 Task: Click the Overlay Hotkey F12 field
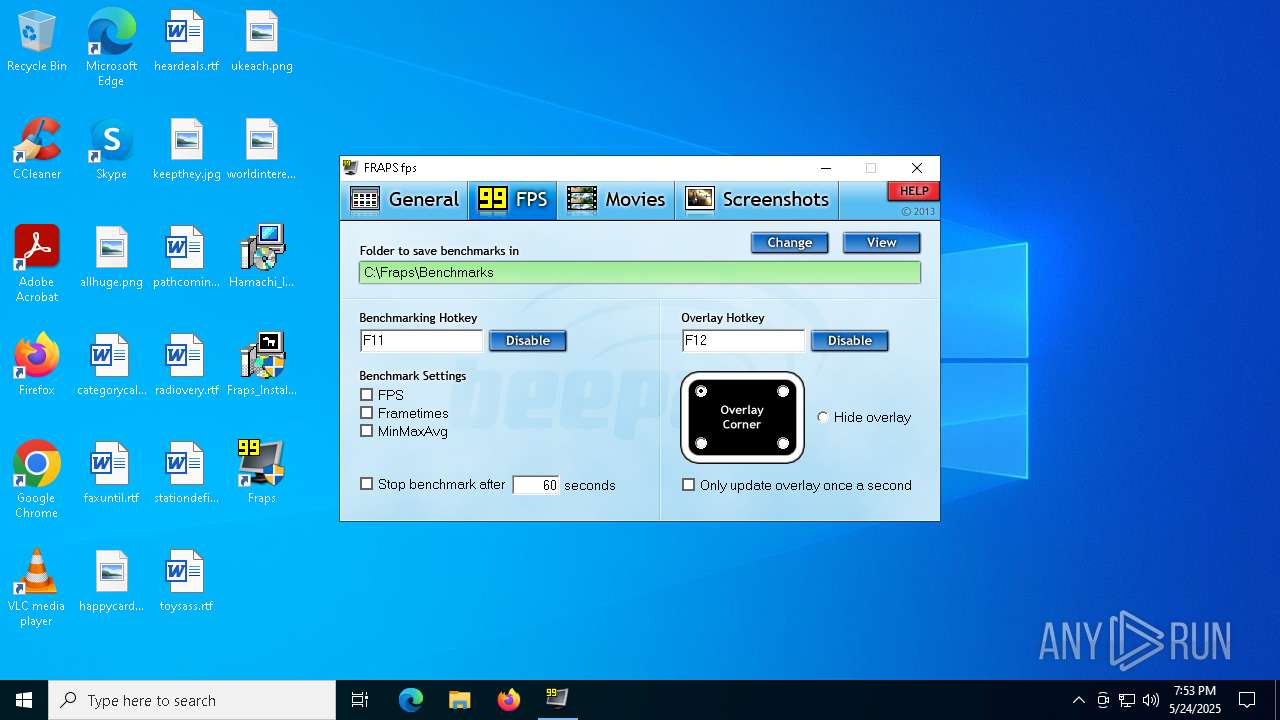click(x=743, y=341)
